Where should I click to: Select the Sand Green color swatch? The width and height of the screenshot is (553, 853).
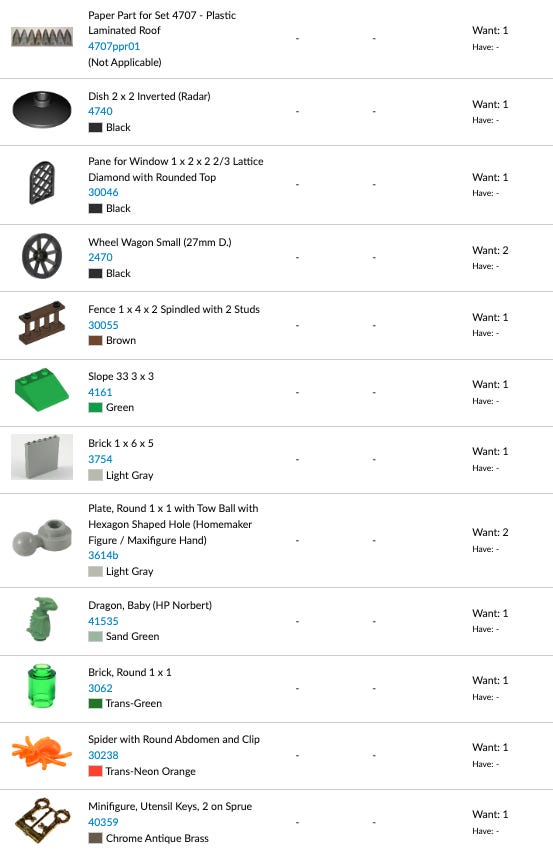[95, 636]
